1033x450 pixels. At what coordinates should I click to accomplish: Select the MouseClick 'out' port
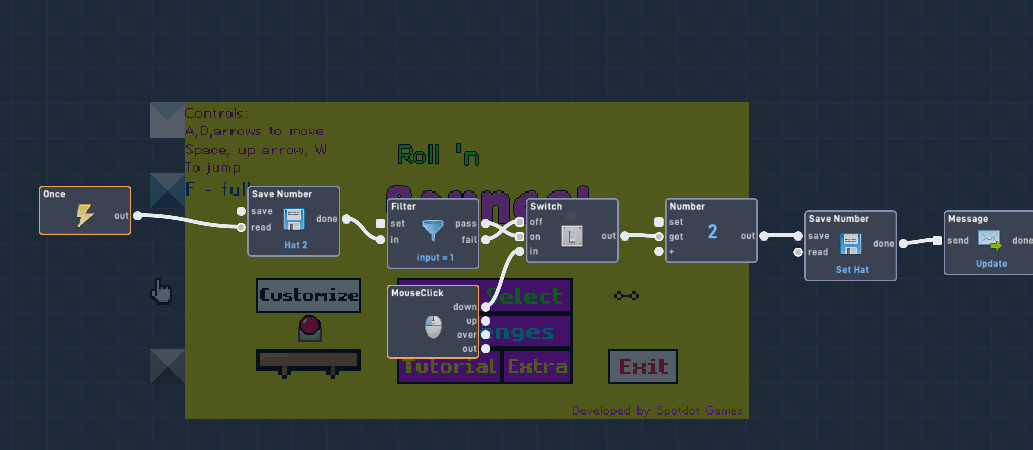[x=486, y=349]
